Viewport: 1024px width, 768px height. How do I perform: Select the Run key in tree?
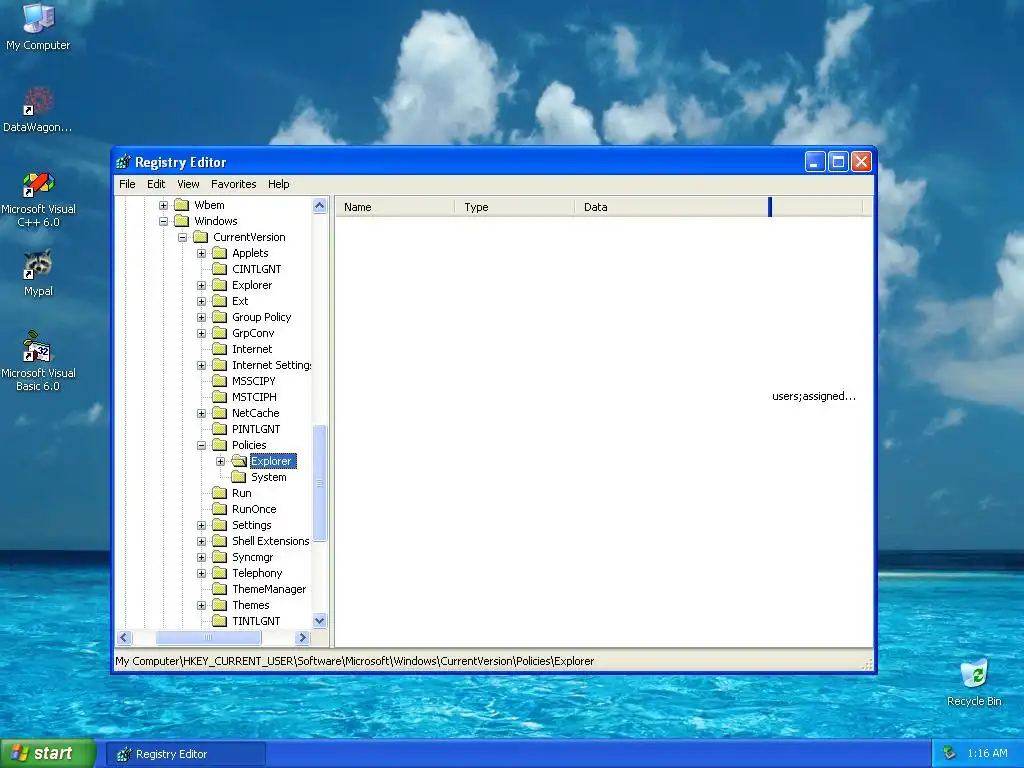(242, 493)
